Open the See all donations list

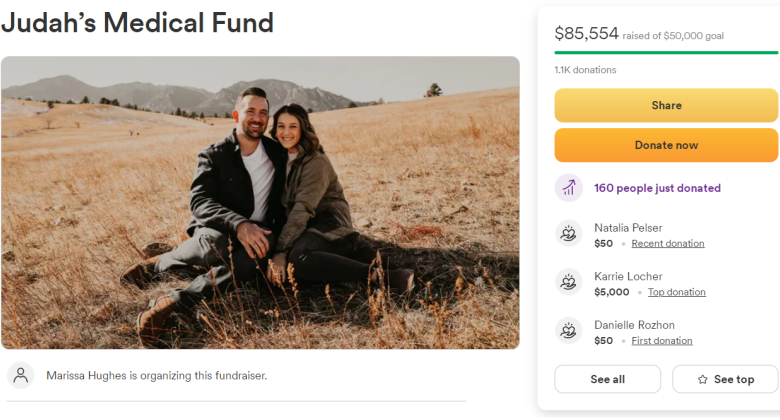point(607,379)
